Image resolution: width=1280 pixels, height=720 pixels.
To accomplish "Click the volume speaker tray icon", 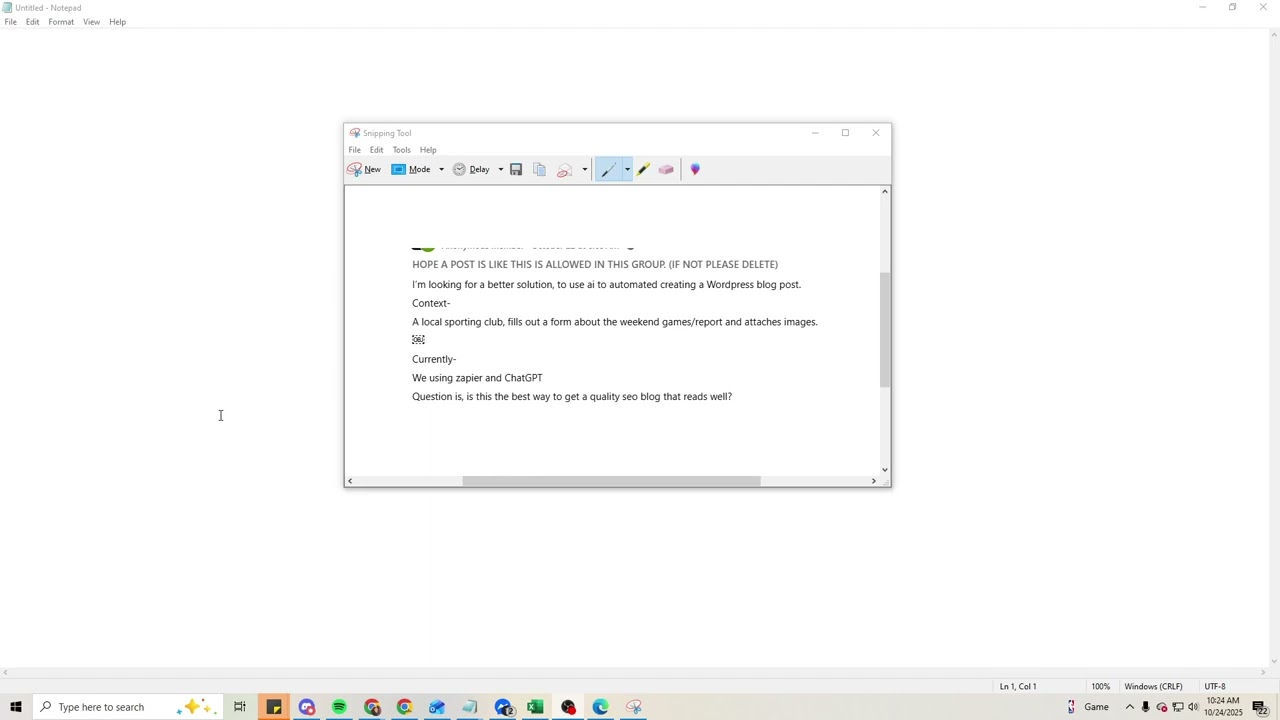I will coord(1193,707).
